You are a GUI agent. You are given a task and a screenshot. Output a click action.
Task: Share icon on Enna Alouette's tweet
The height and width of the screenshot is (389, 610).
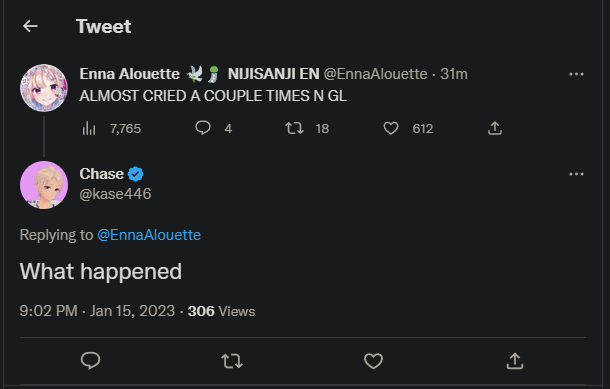495,128
